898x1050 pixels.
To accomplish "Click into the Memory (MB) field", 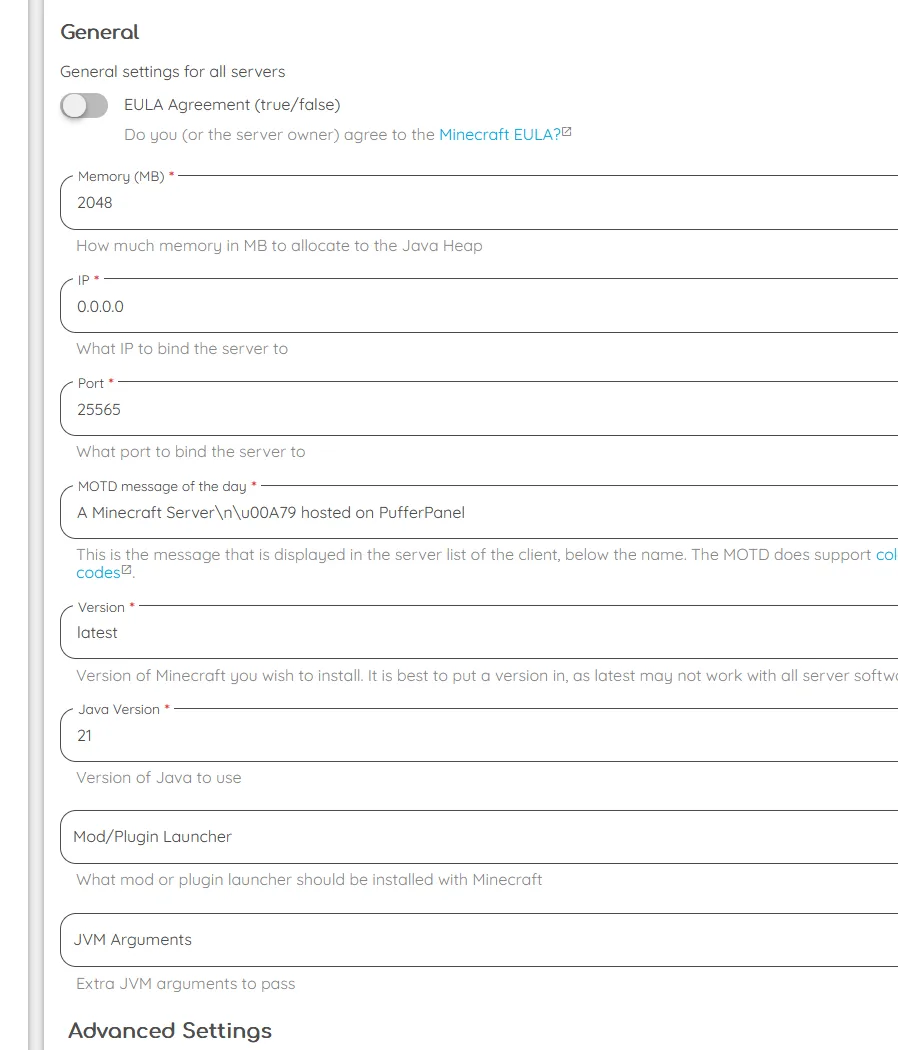I will (480, 203).
